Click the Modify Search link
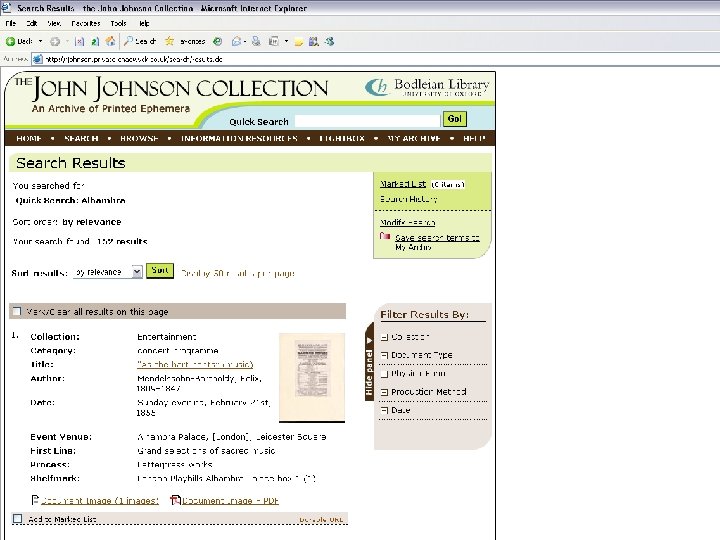Image resolution: width=720 pixels, height=540 pixels. [407, 222]
